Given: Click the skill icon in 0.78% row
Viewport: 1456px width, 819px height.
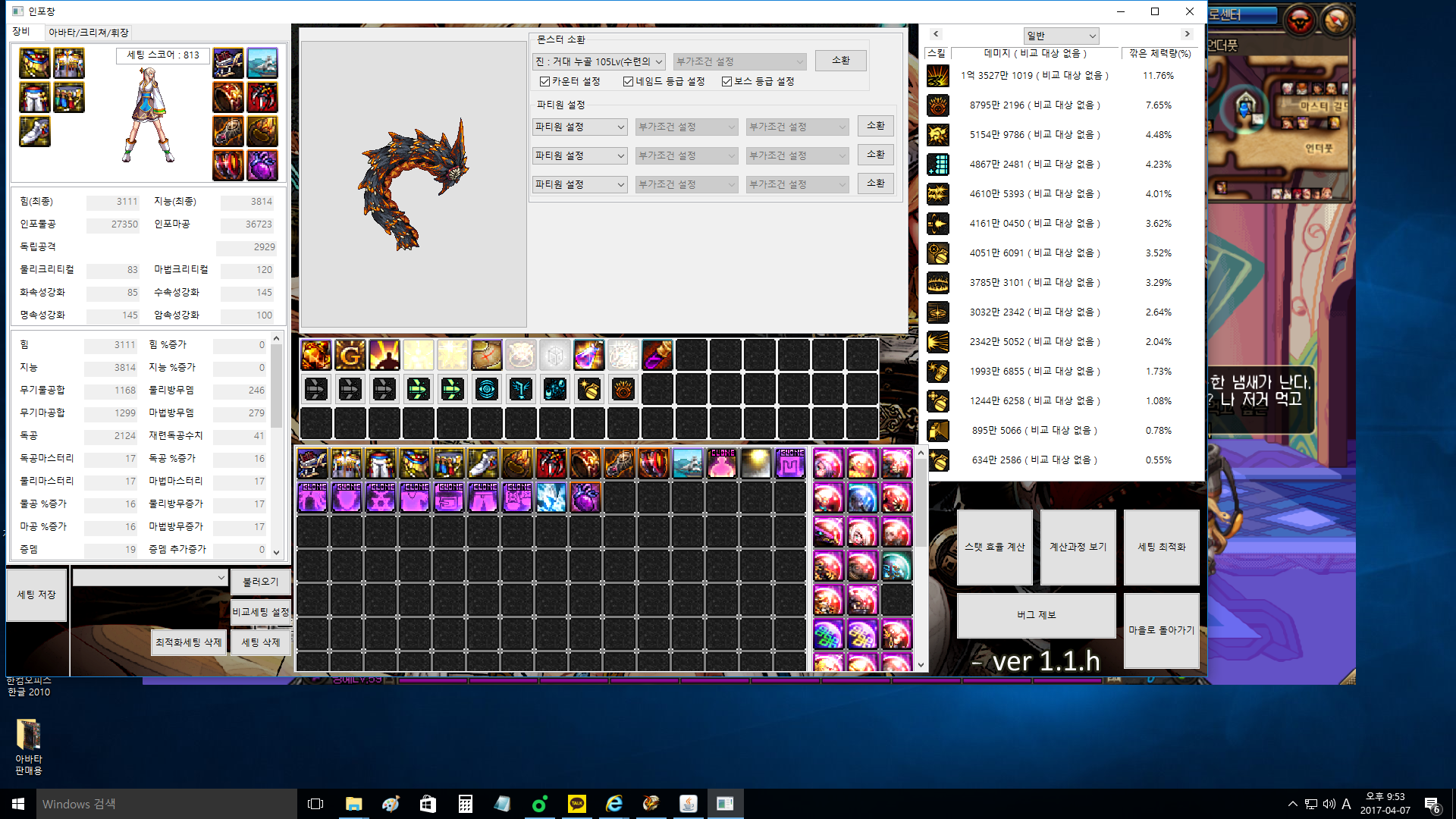Looking at the screenshot, I should coord(938,431).
